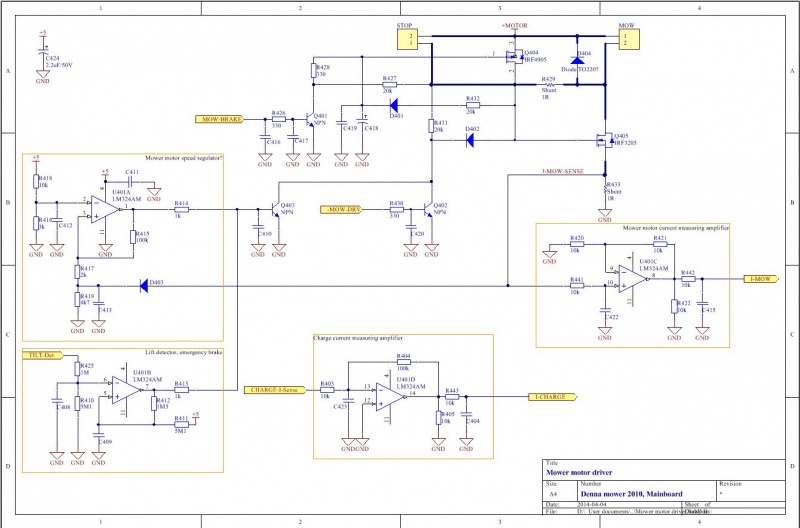
Task: Select the R412 1M5 resistor
Action: coord(154,404)
